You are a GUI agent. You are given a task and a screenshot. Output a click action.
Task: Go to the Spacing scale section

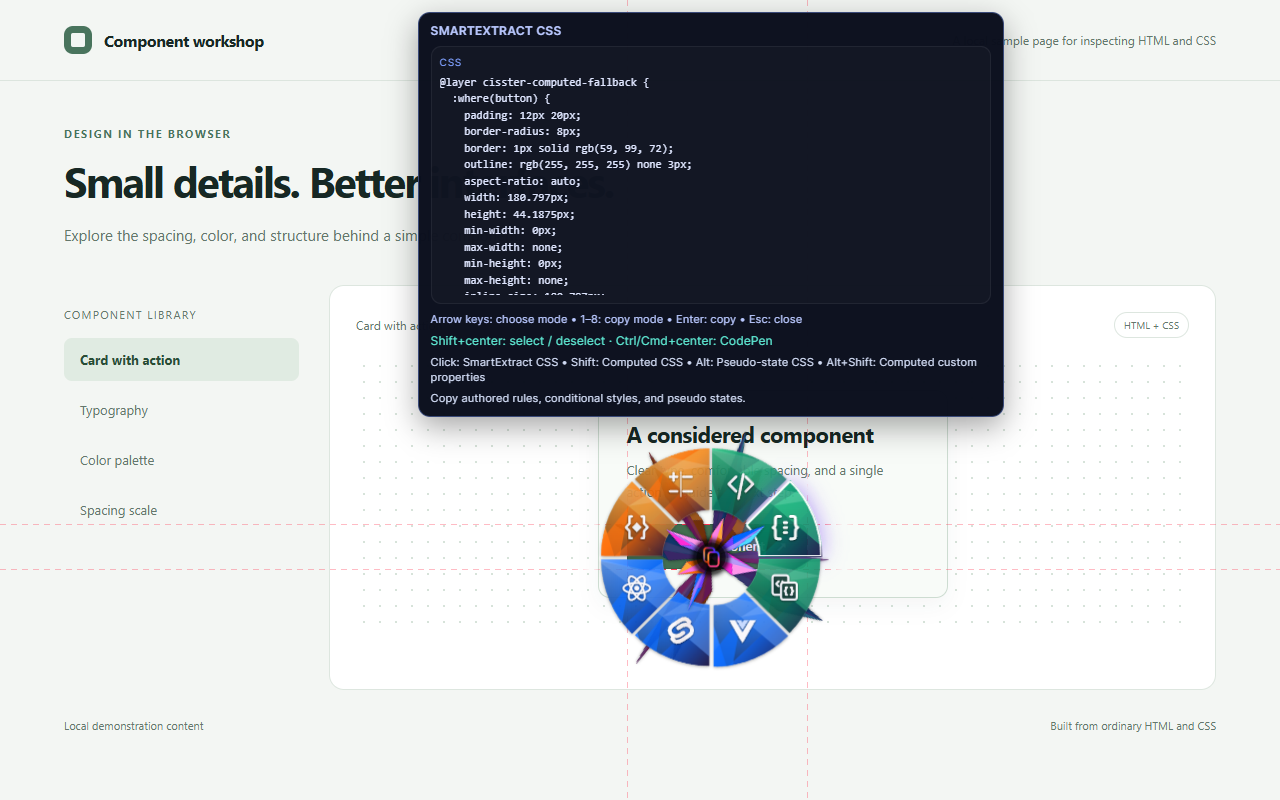coord(181,510)
